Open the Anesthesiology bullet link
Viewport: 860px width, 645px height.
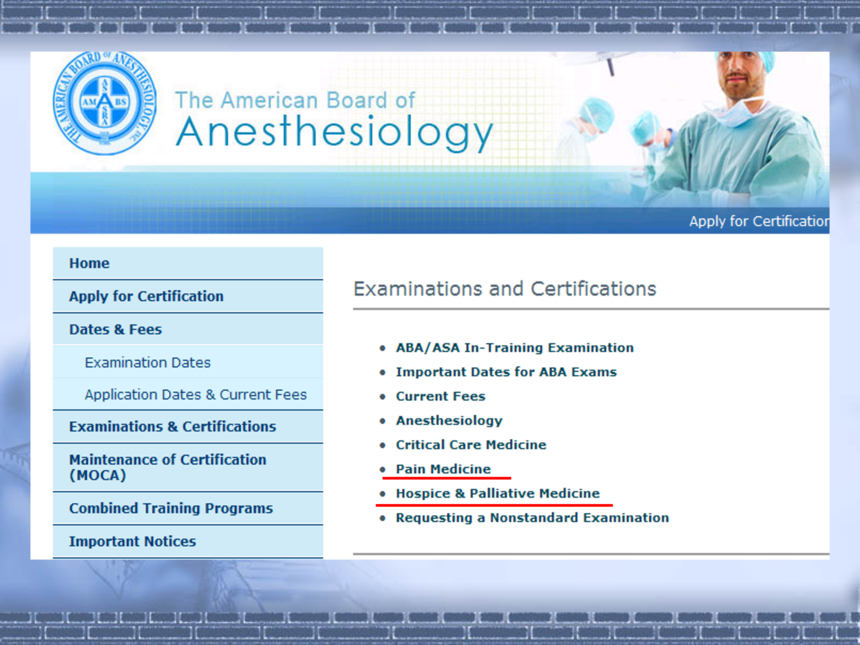449,421
